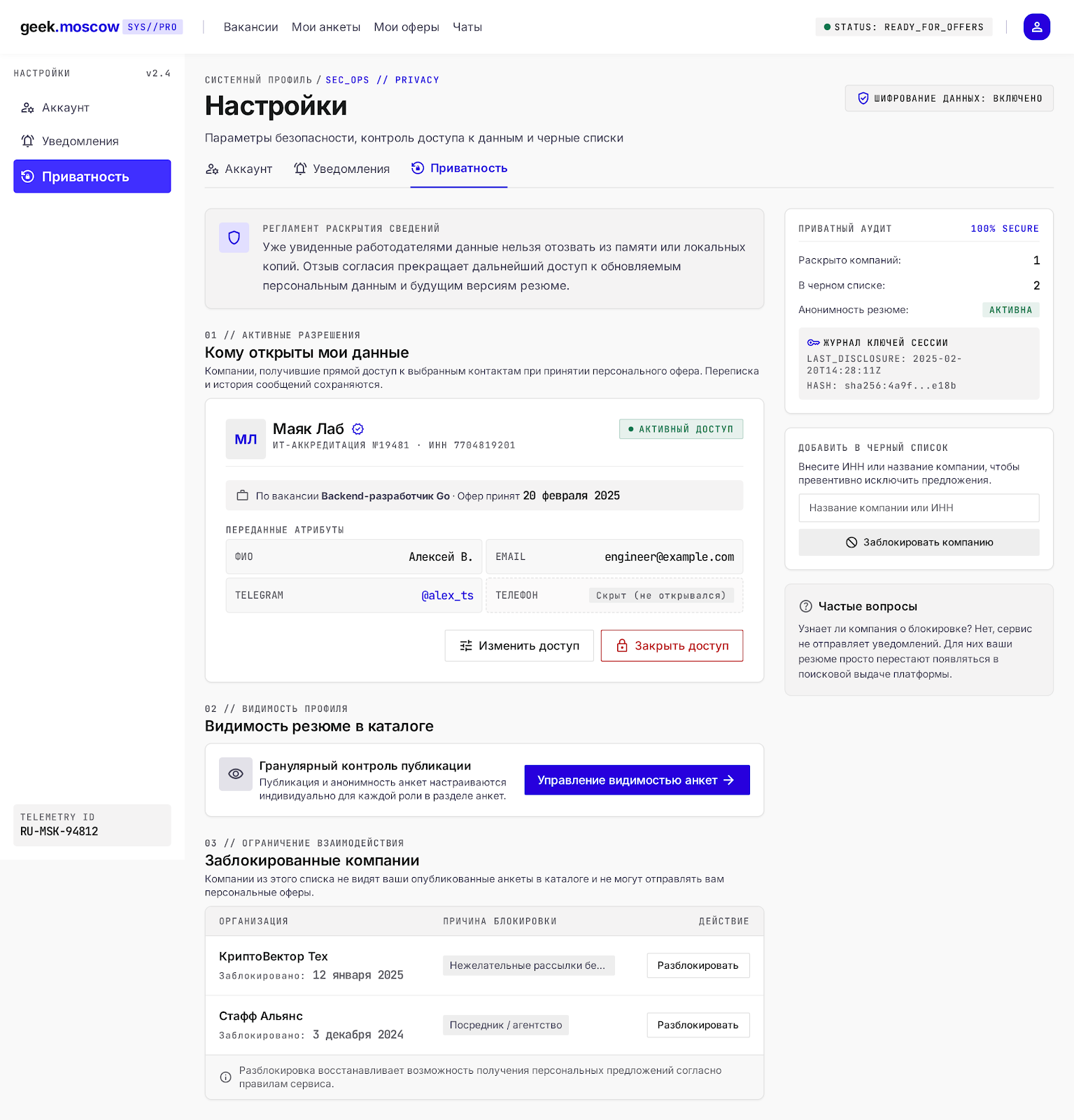Screen dimensions: 1074x1120
Task: Click Управление видимостью анкет button
Action: (637, 780)
